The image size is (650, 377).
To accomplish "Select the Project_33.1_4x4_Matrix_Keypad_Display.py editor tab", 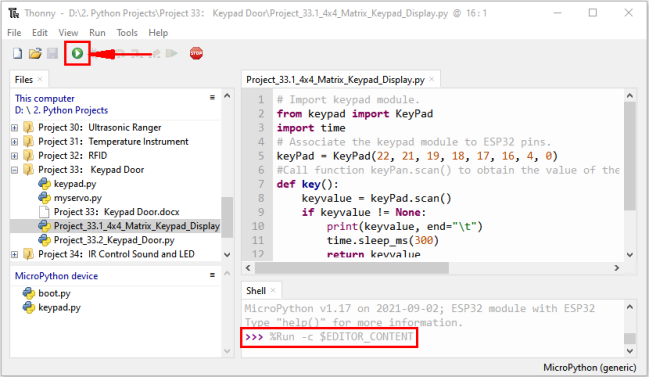I will coord(335,80).
